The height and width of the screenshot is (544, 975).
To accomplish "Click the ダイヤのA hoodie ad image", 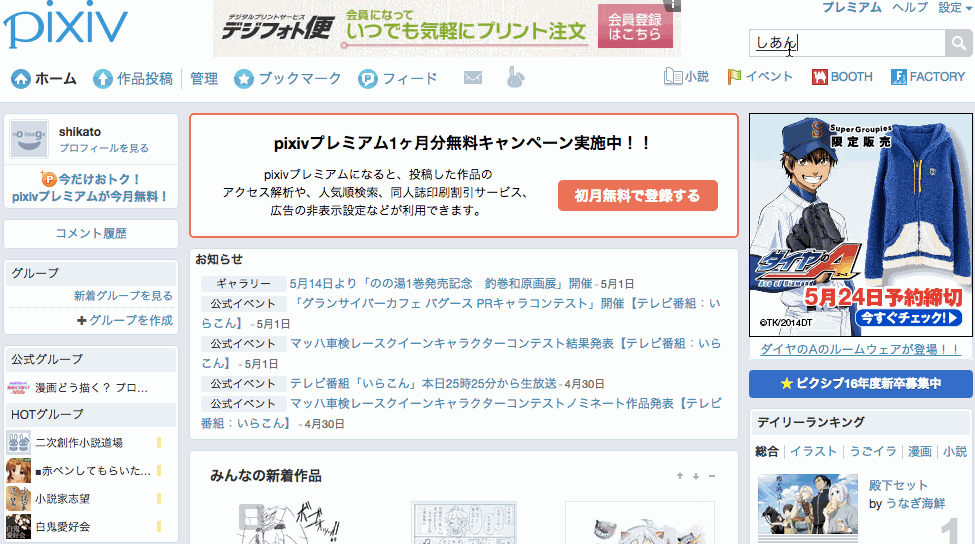I will (861, 225).
